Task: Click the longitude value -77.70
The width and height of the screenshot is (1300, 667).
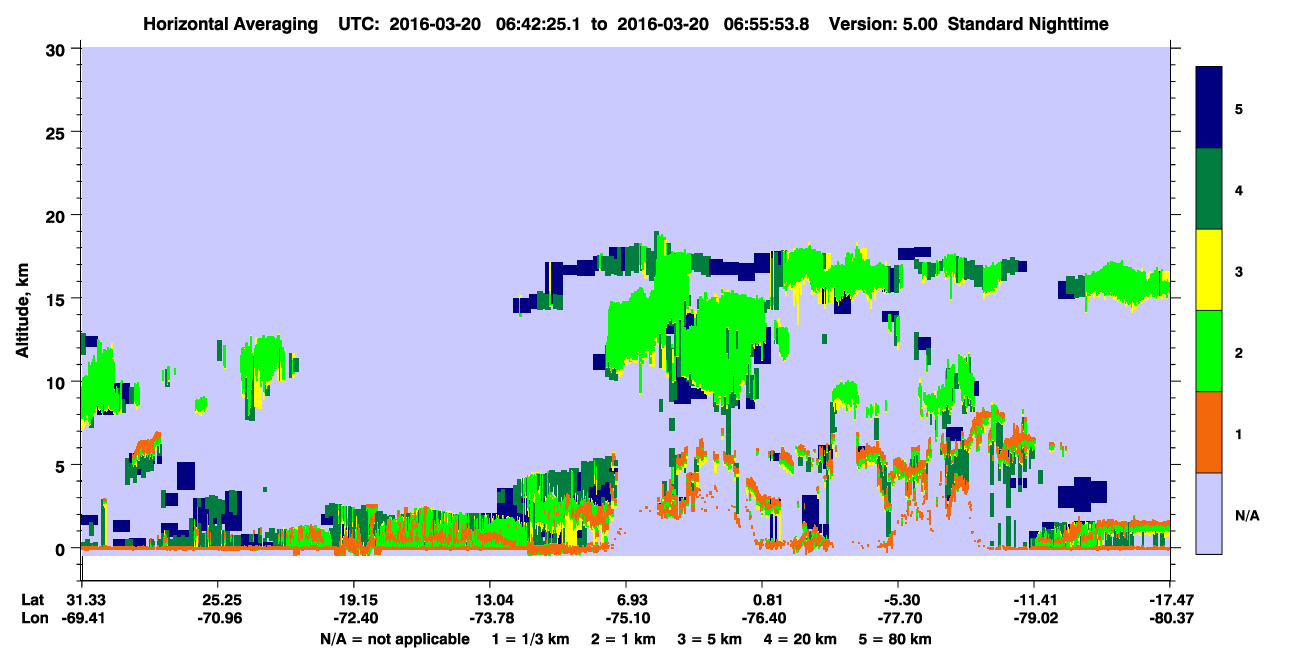Action: pos(898,619)
